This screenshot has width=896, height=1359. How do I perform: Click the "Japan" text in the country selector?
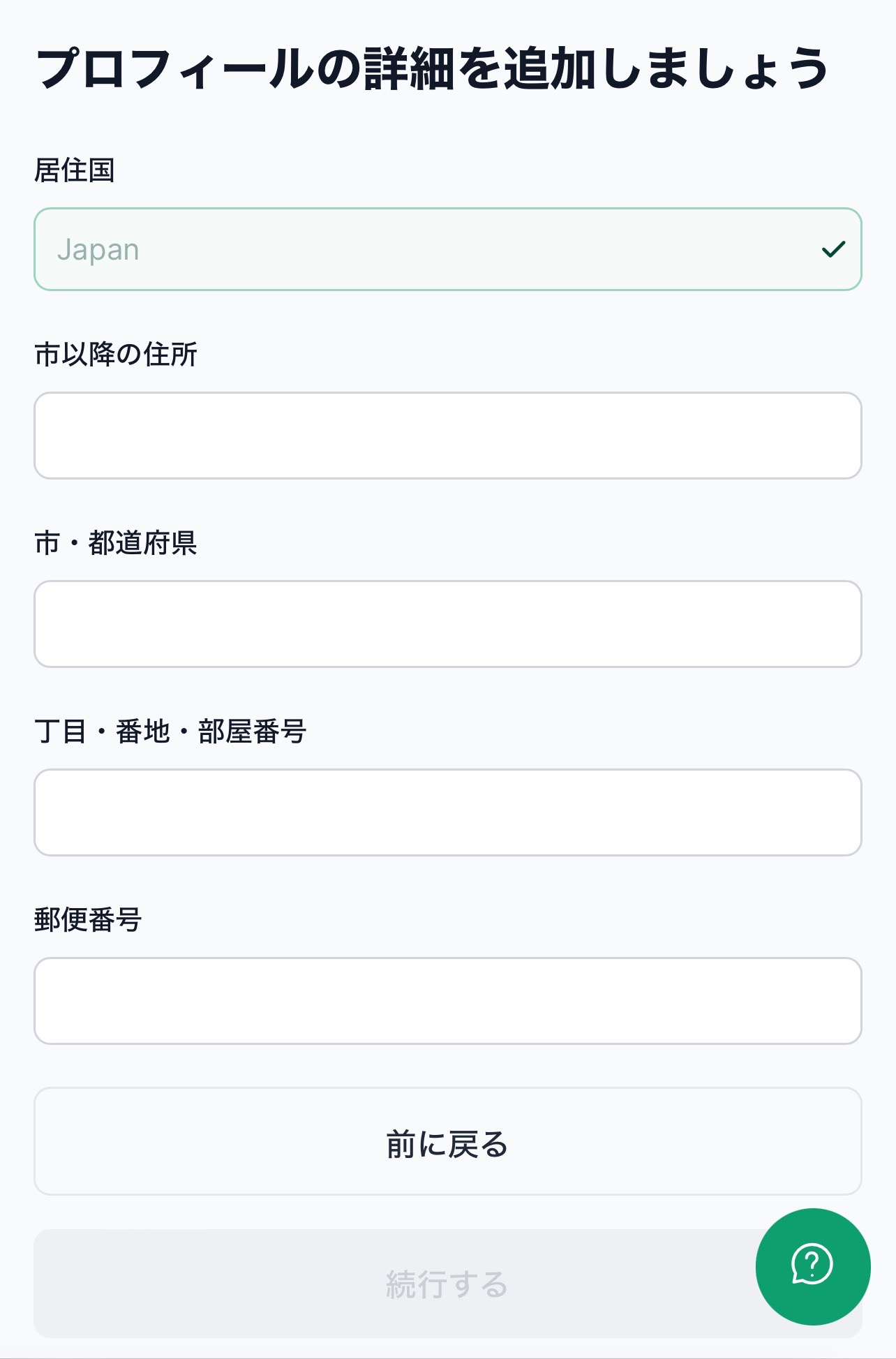[98, 250]
